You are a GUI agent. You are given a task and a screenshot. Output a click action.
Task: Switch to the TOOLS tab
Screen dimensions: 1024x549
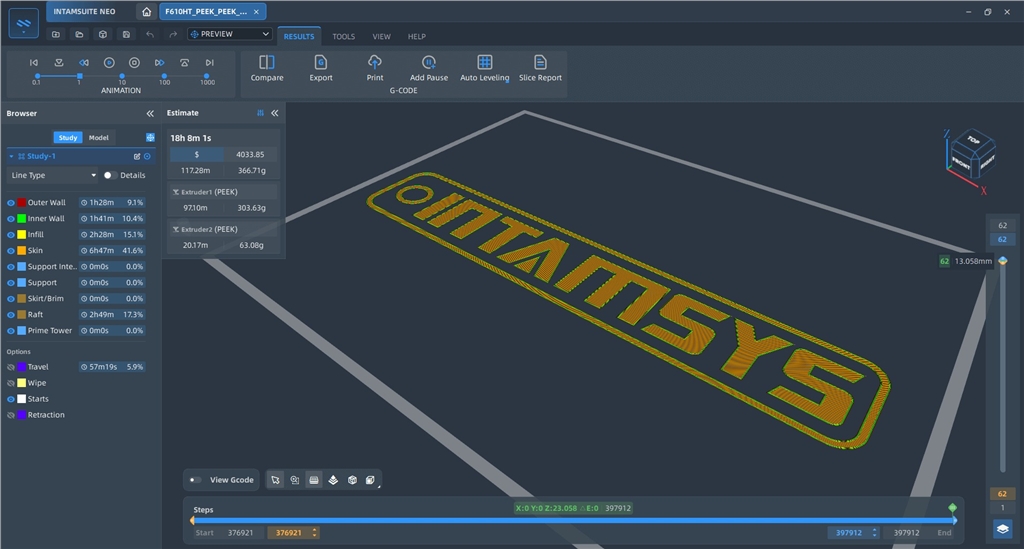pos(343,37)
